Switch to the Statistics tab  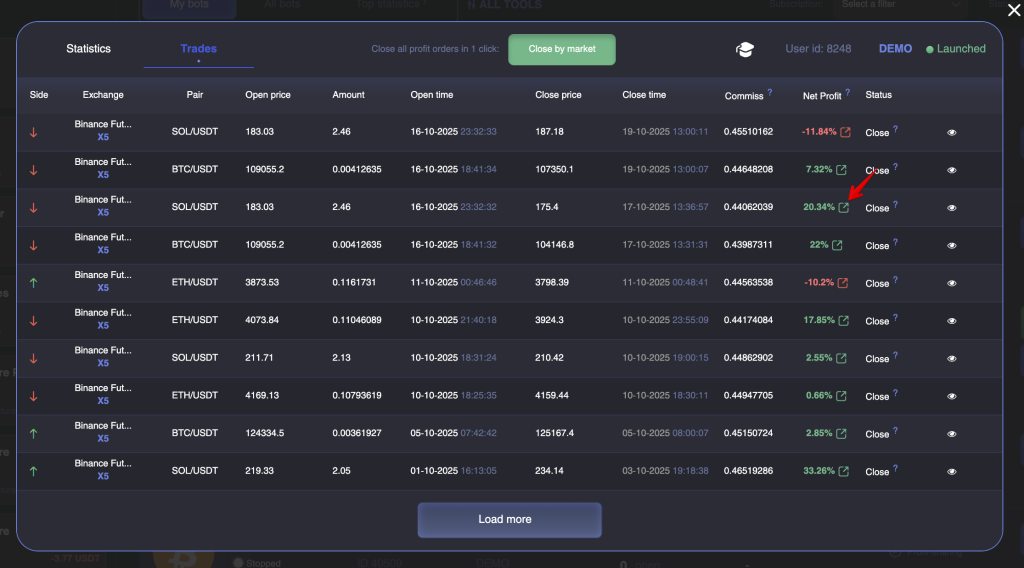point(89,49)
